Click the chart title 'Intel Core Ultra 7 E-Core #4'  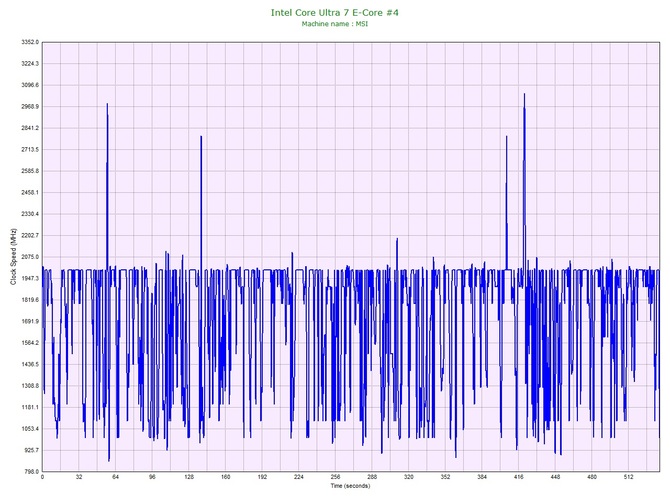click(x=335, y=13)
